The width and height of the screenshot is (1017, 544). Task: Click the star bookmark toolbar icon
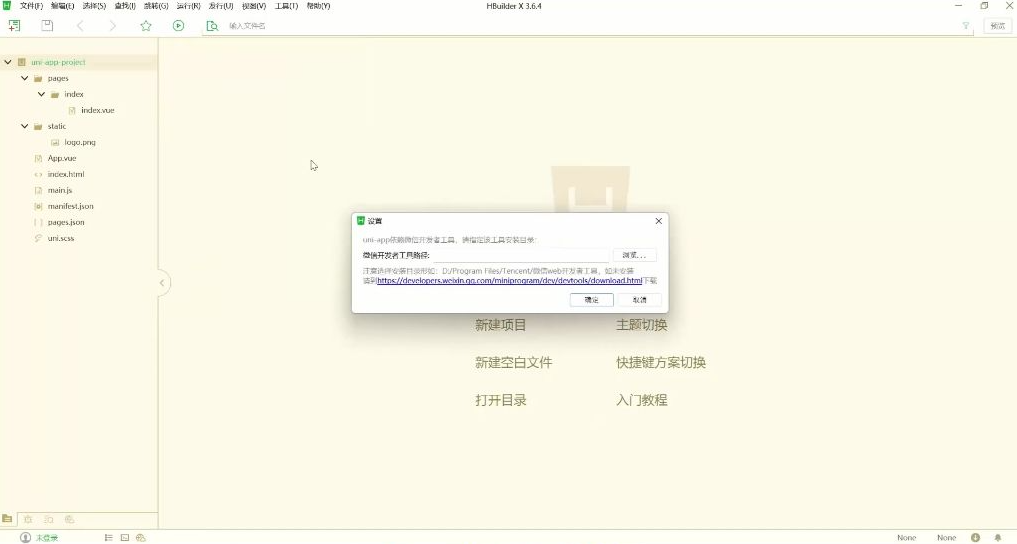pyautogui.click(x=146, y=26)
